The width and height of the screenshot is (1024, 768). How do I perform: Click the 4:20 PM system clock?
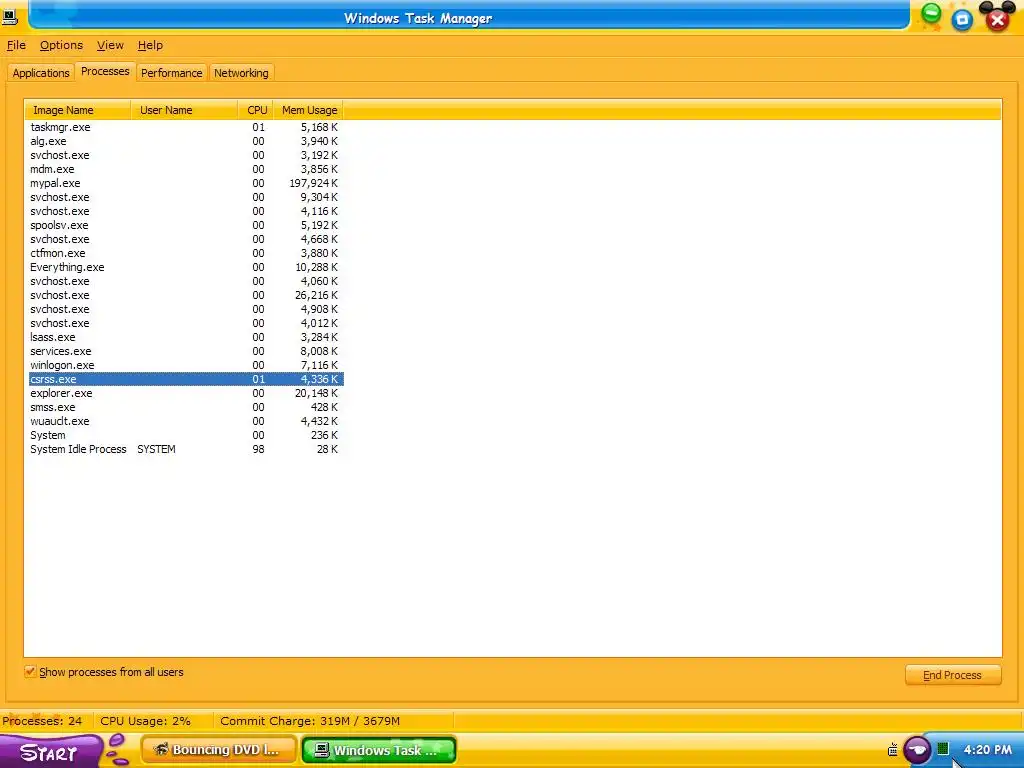click(987, 750)
